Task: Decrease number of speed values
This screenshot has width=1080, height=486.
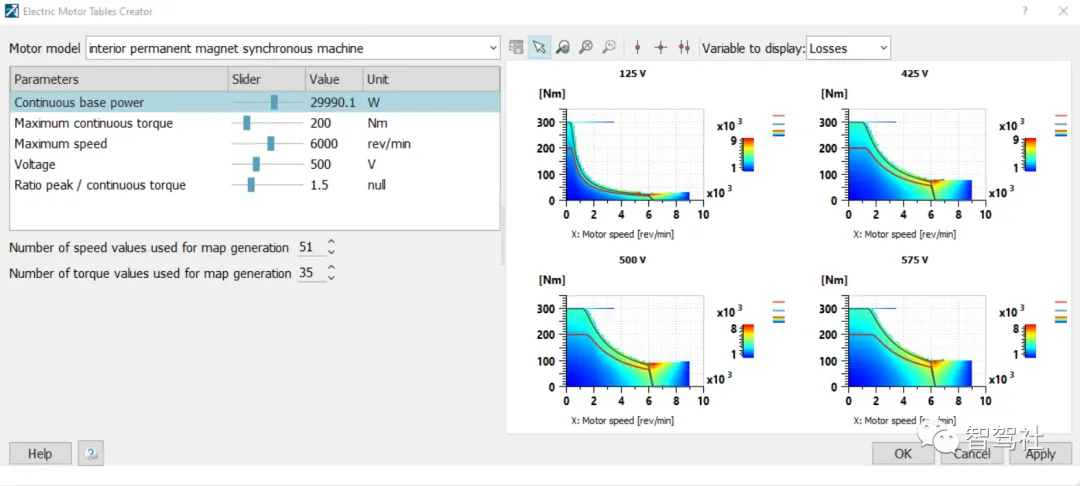Action: 331,252
